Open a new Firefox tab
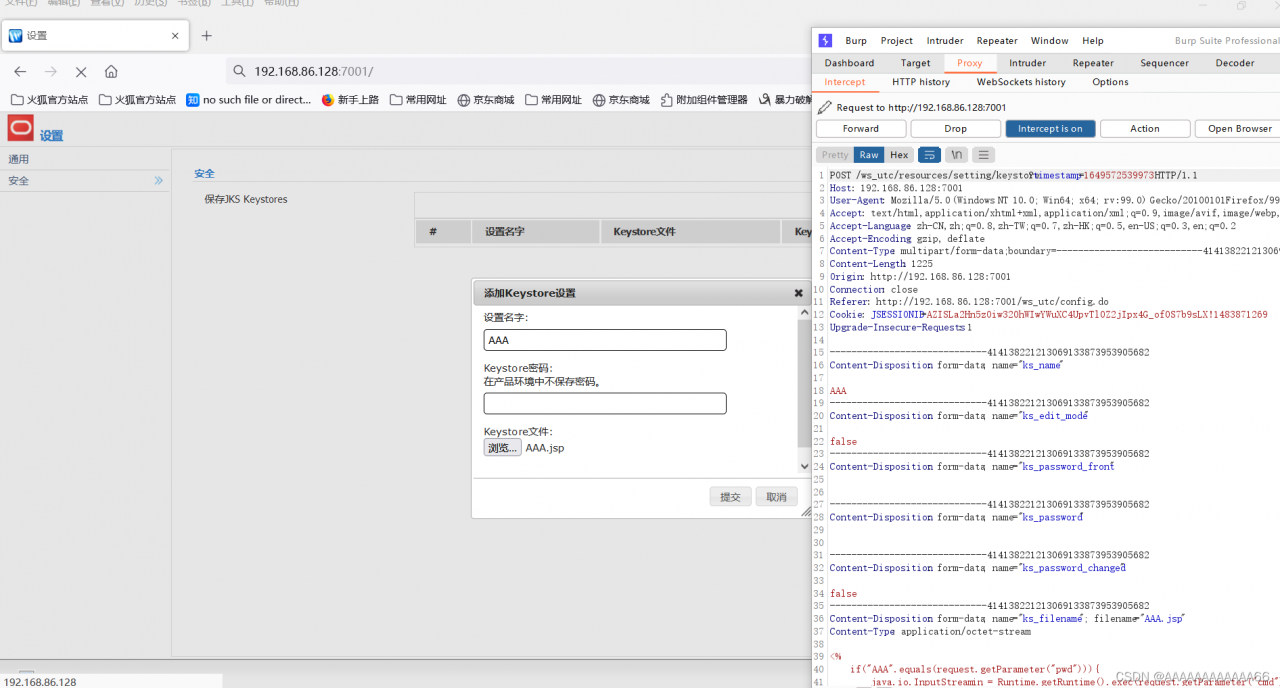 pos(207,35)
